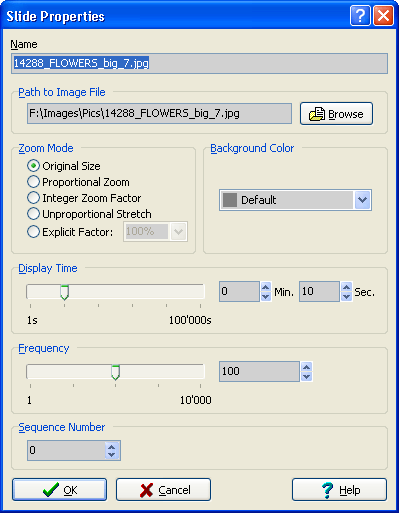Click the Cancel button
This screenshot has height=513, width=399.
point(163,490)
